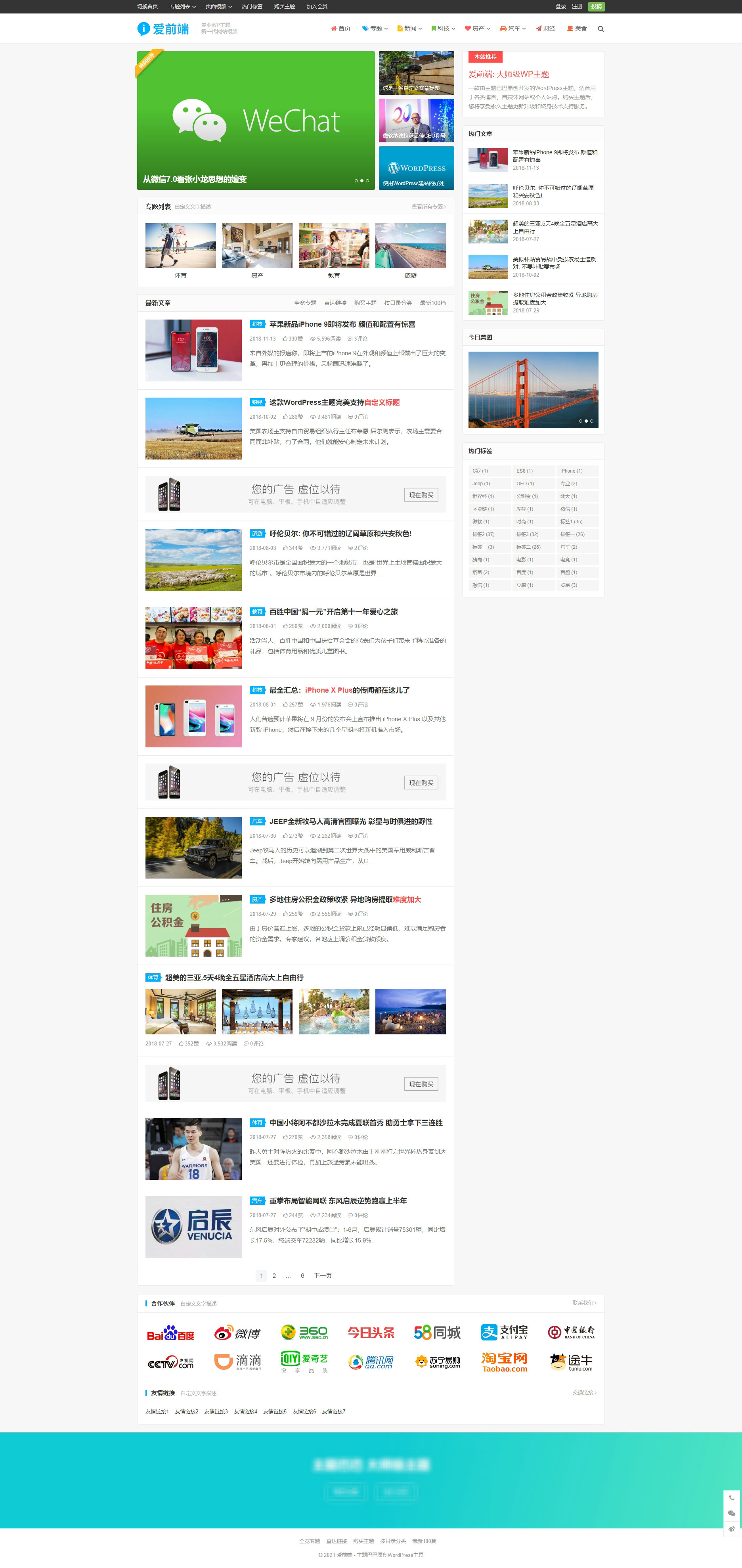The width and height of the screenshot is (742, 1568).
Task: Expand the 专题 navigation dropdown
Action: (375, 29)
